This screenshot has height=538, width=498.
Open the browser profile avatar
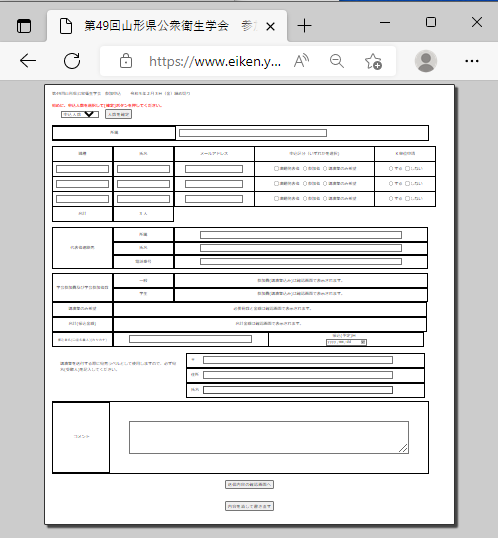426,61
